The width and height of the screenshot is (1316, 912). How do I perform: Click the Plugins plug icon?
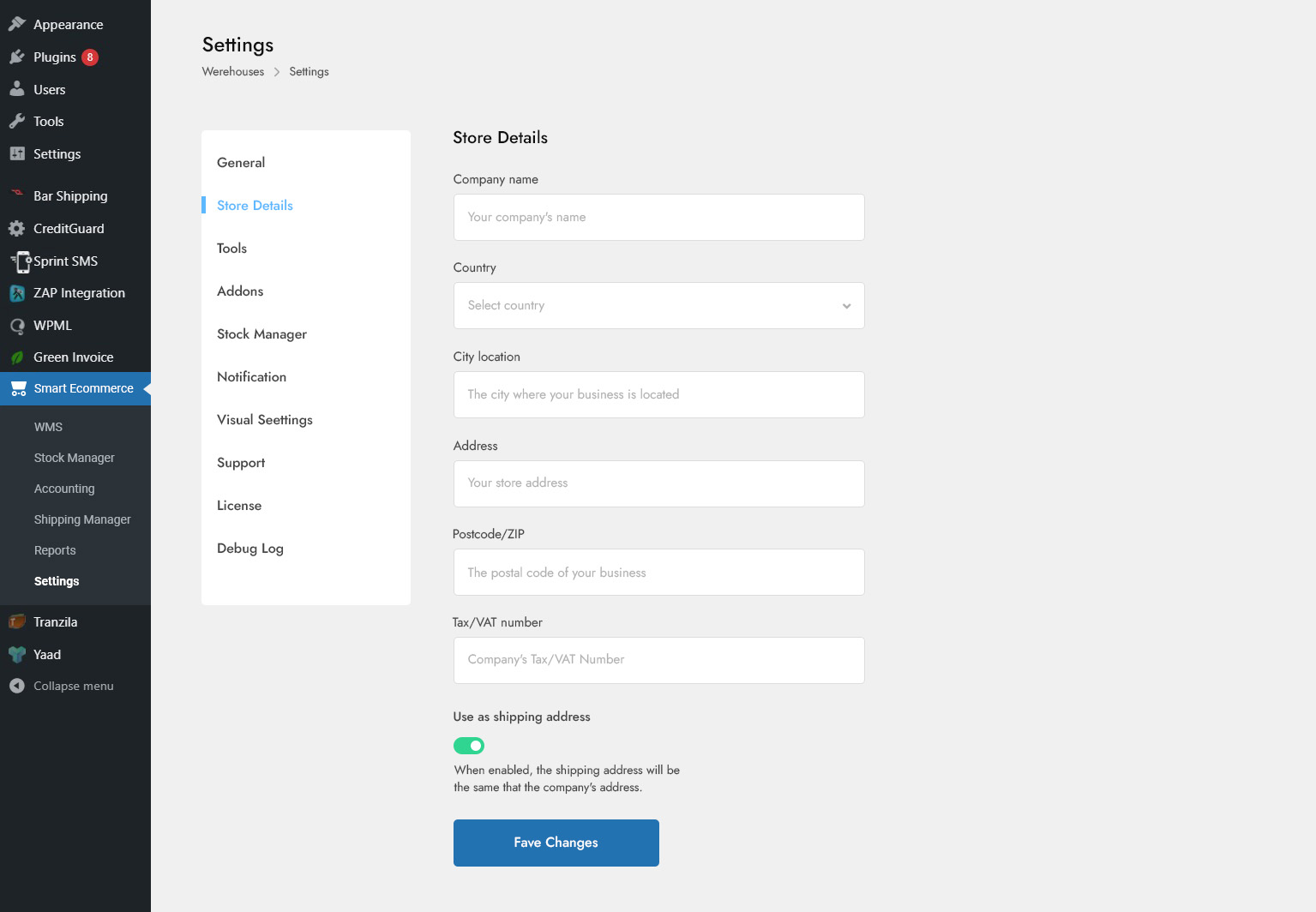[x=16, y=57]
